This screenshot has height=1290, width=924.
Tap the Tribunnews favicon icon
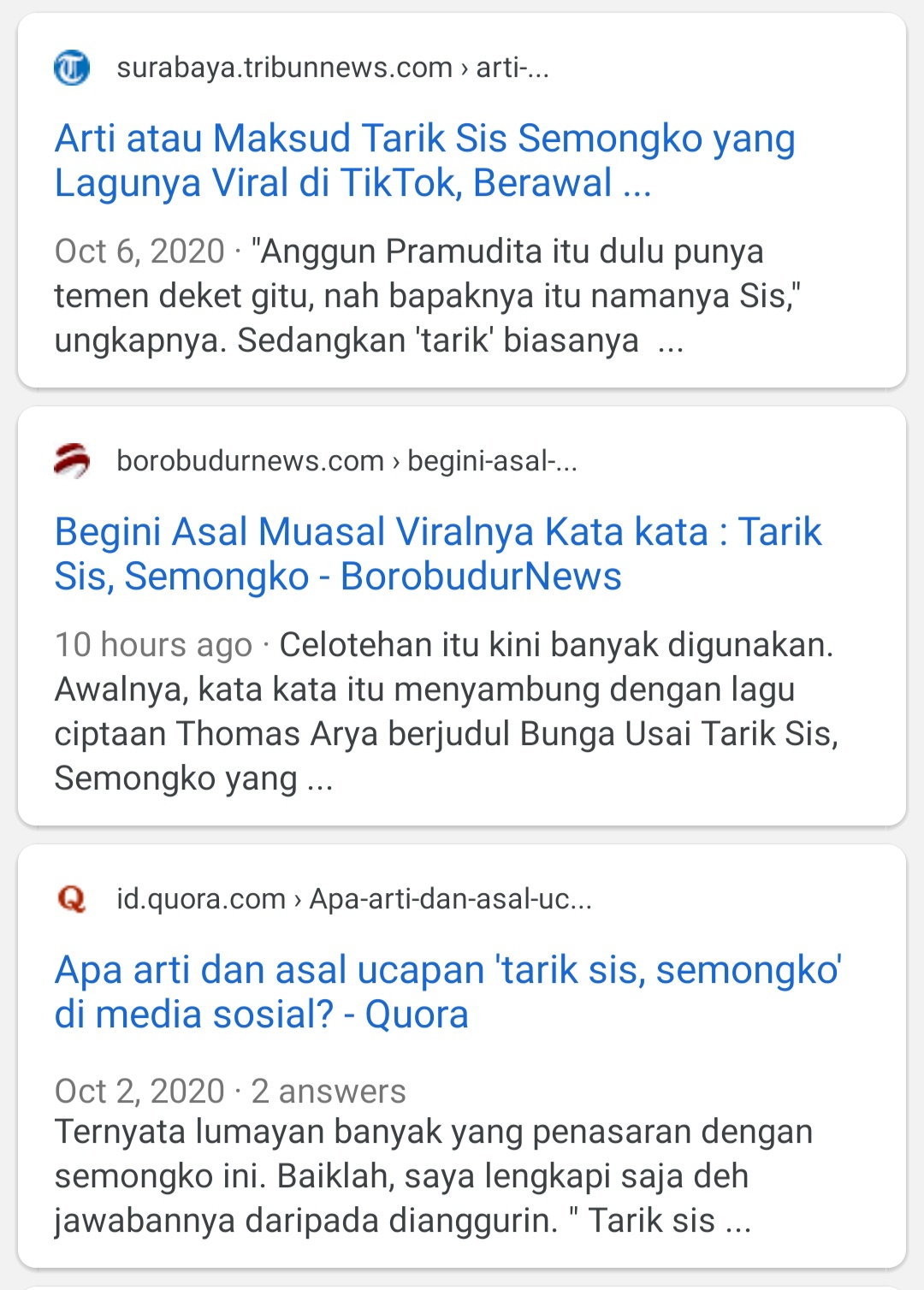click(x=72, y=68)
